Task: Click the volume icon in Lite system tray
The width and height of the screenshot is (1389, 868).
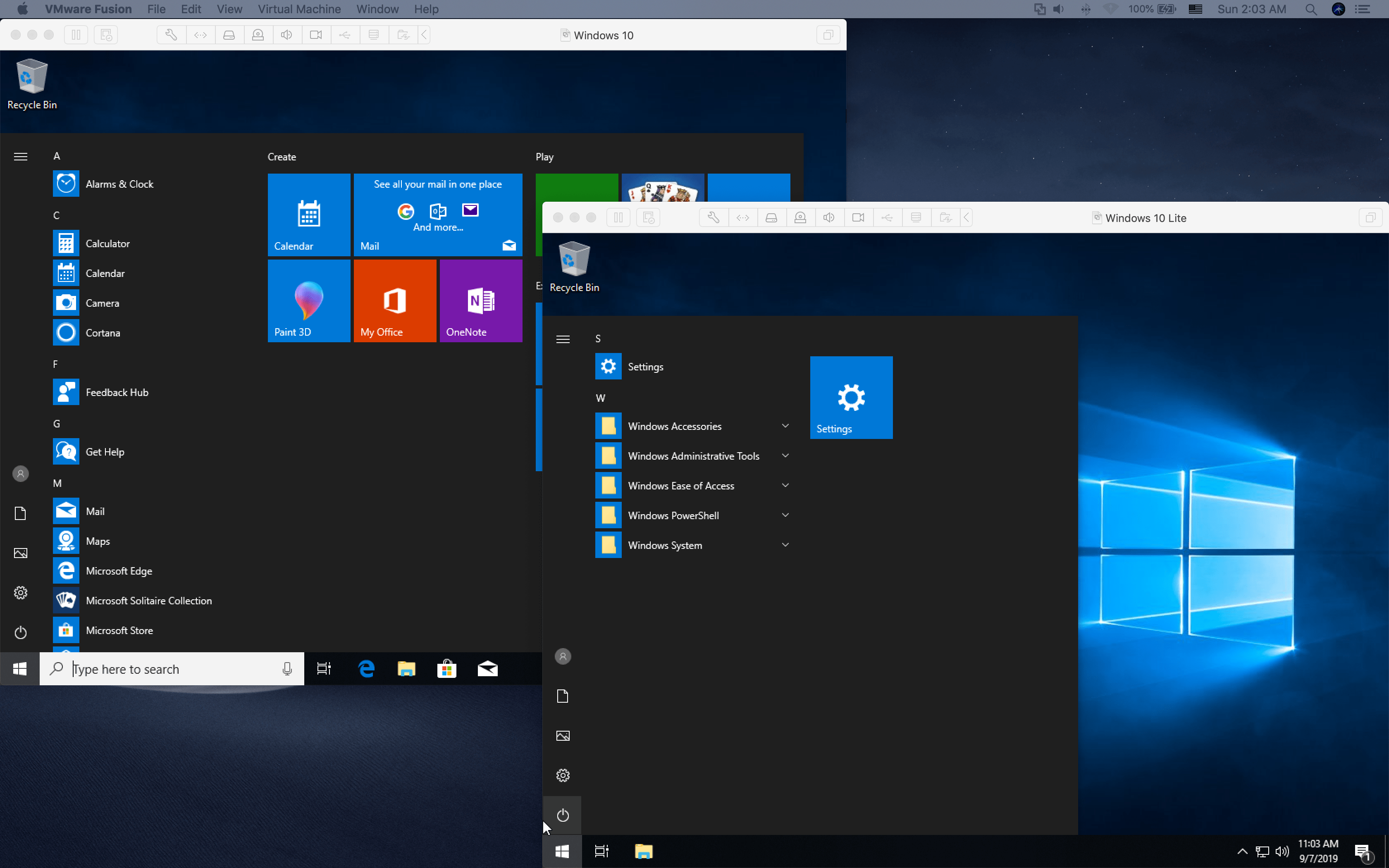Action: (x=1282, y=851)
